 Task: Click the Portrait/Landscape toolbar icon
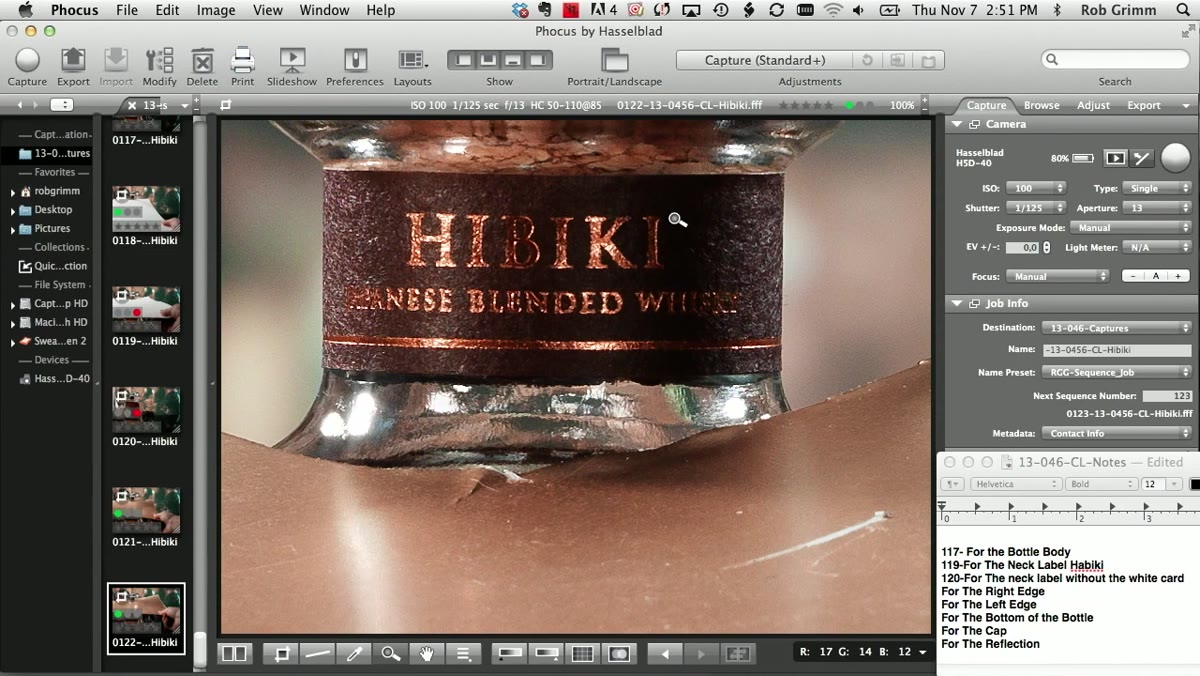(614, 60)
